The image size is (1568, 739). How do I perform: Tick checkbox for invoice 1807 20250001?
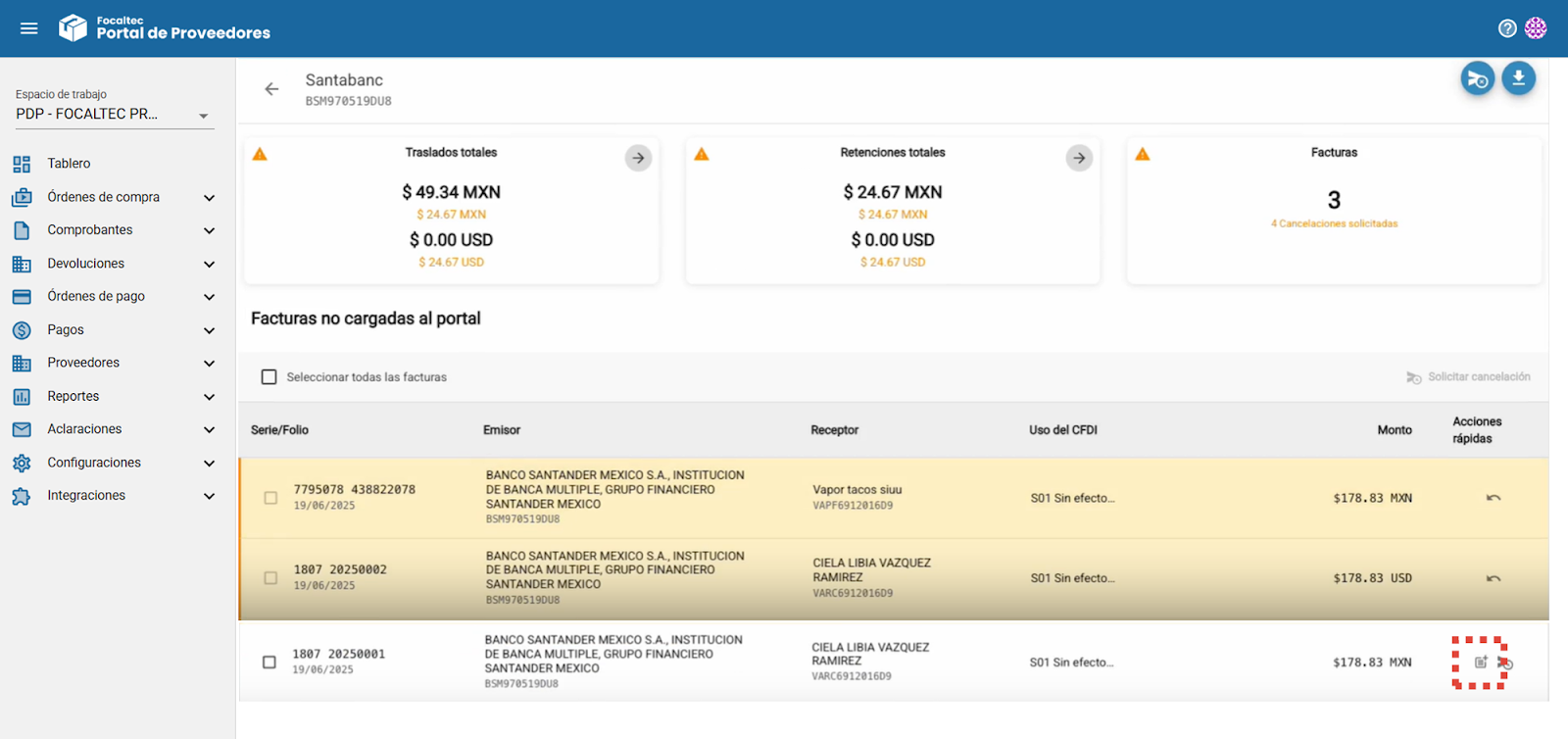click(x=269, y=663)
